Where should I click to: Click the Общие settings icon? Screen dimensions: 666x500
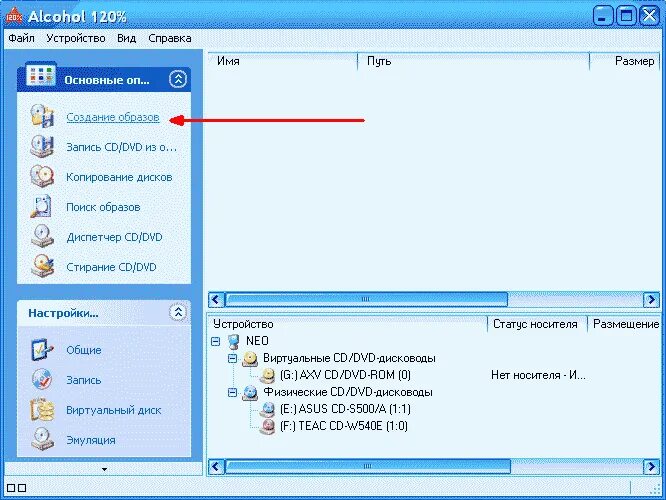click(x=42, y=350)
